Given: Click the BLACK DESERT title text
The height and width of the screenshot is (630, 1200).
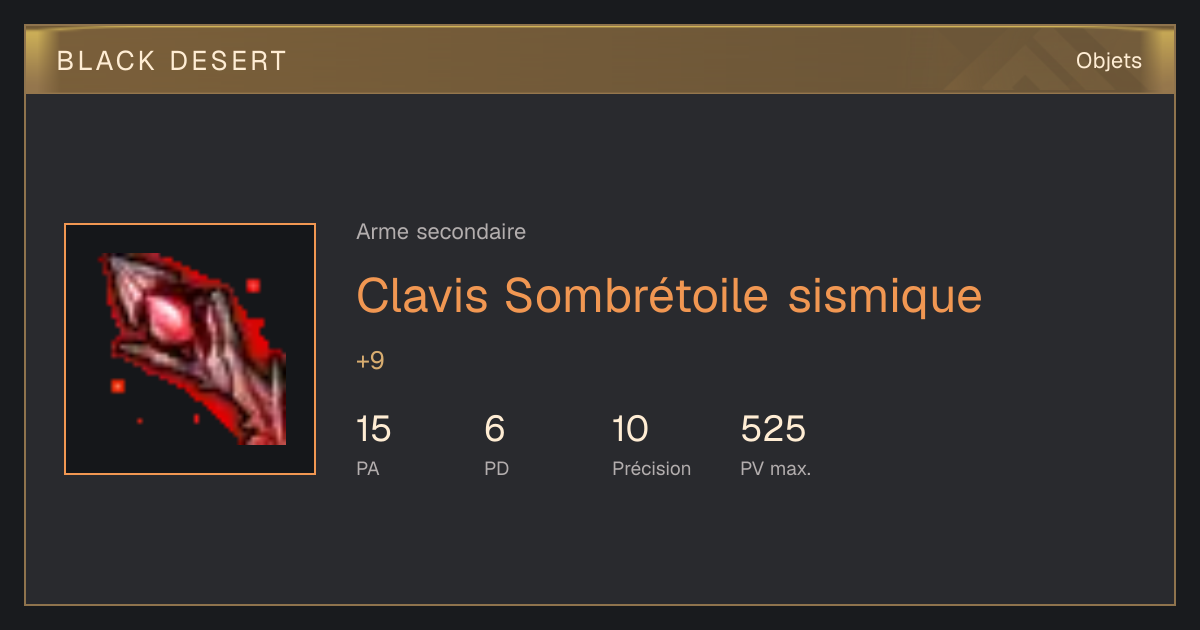Looking at the screenshot, I should tap(172, 61).
